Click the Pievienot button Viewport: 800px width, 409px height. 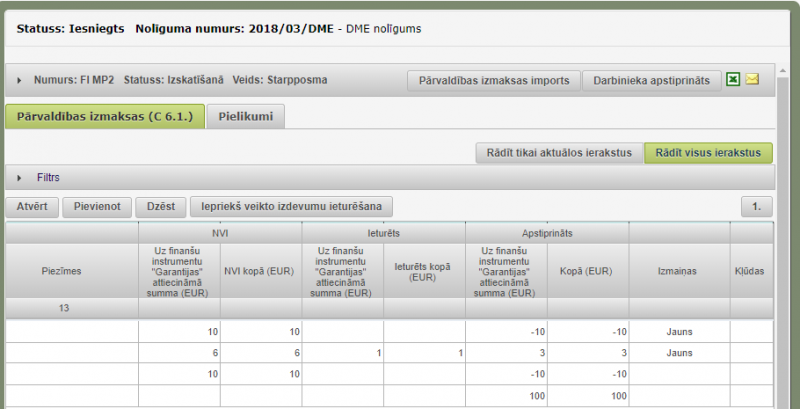coord(97,207)
